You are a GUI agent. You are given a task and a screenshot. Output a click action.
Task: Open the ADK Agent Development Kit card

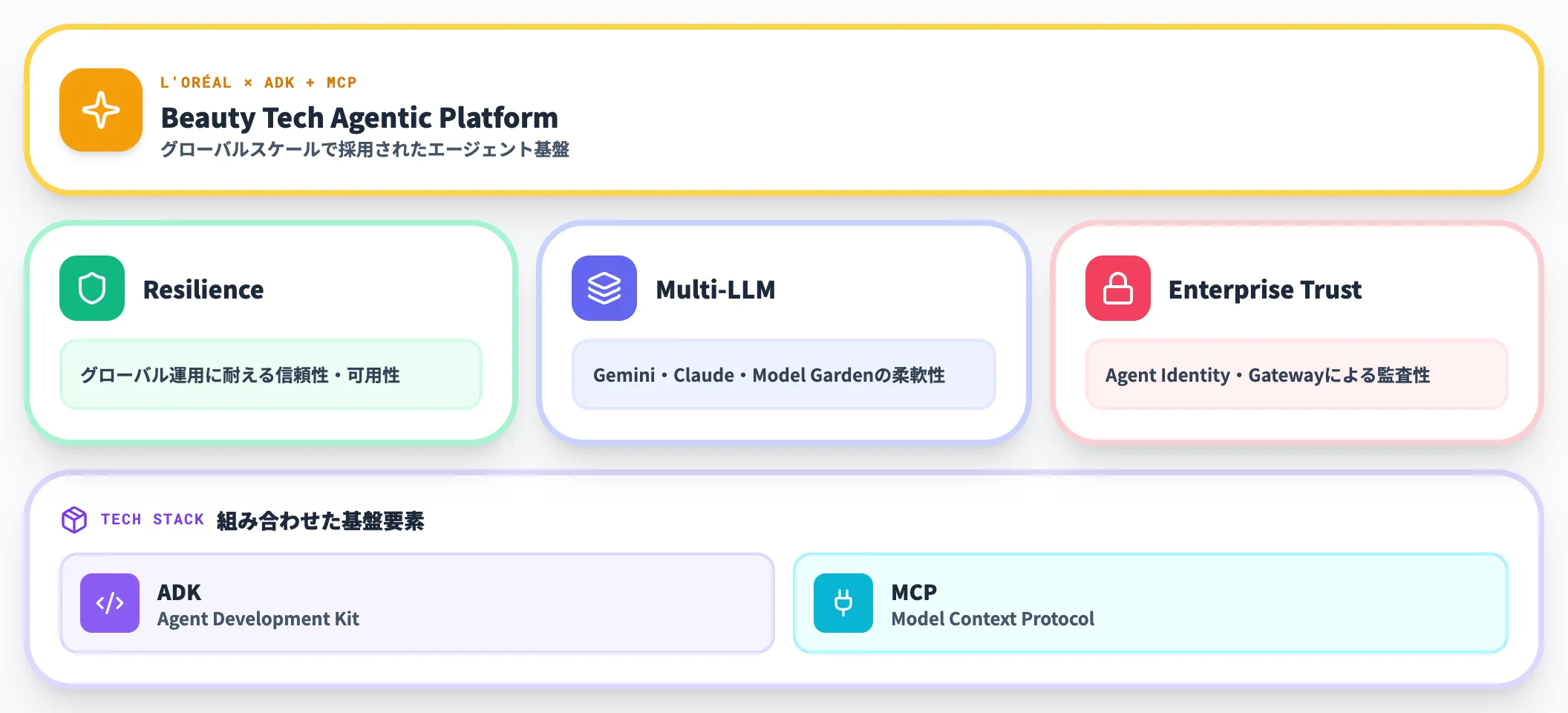pyautogui.click(x=416, y=603)
